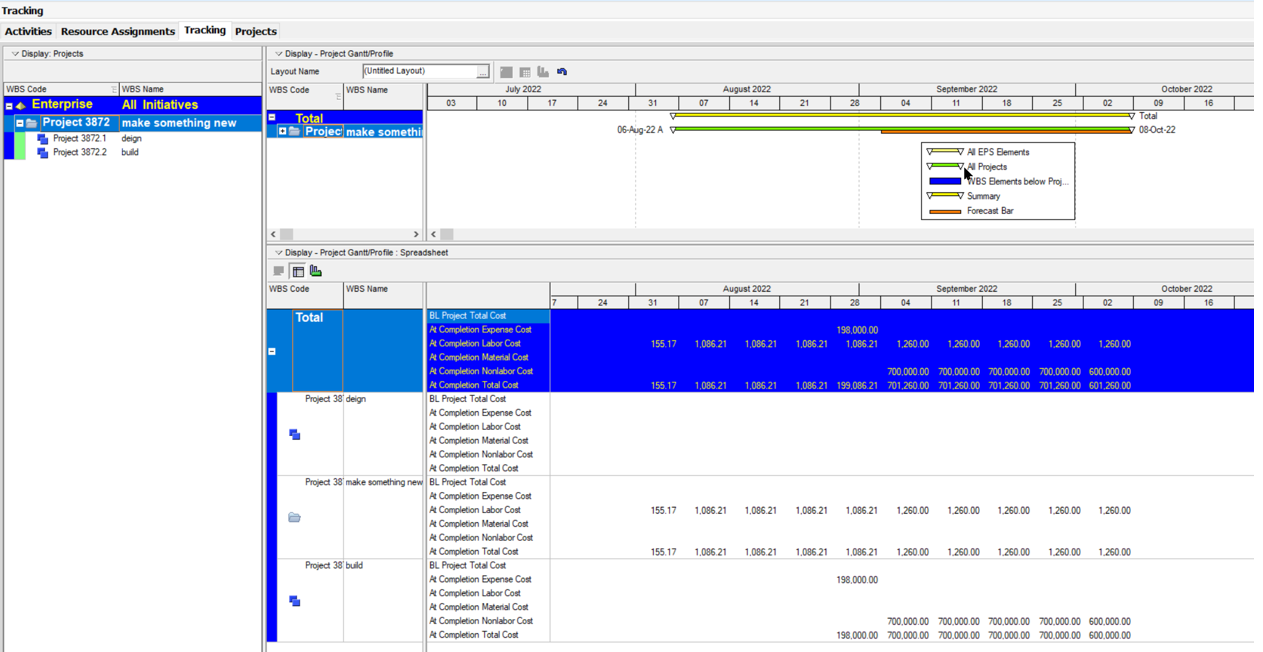Collapse the Total group in the spreadsheet panel
This screenshot has height=652, width=1263.
272,351
